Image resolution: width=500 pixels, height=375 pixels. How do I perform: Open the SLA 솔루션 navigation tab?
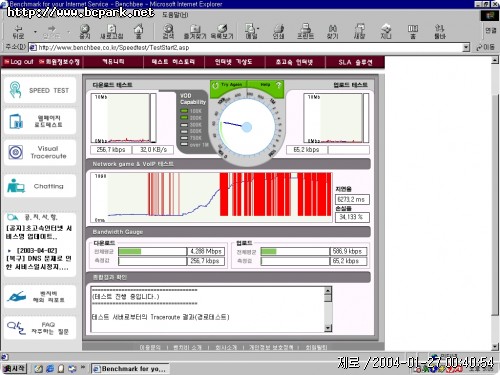click(x=355, y=62)
